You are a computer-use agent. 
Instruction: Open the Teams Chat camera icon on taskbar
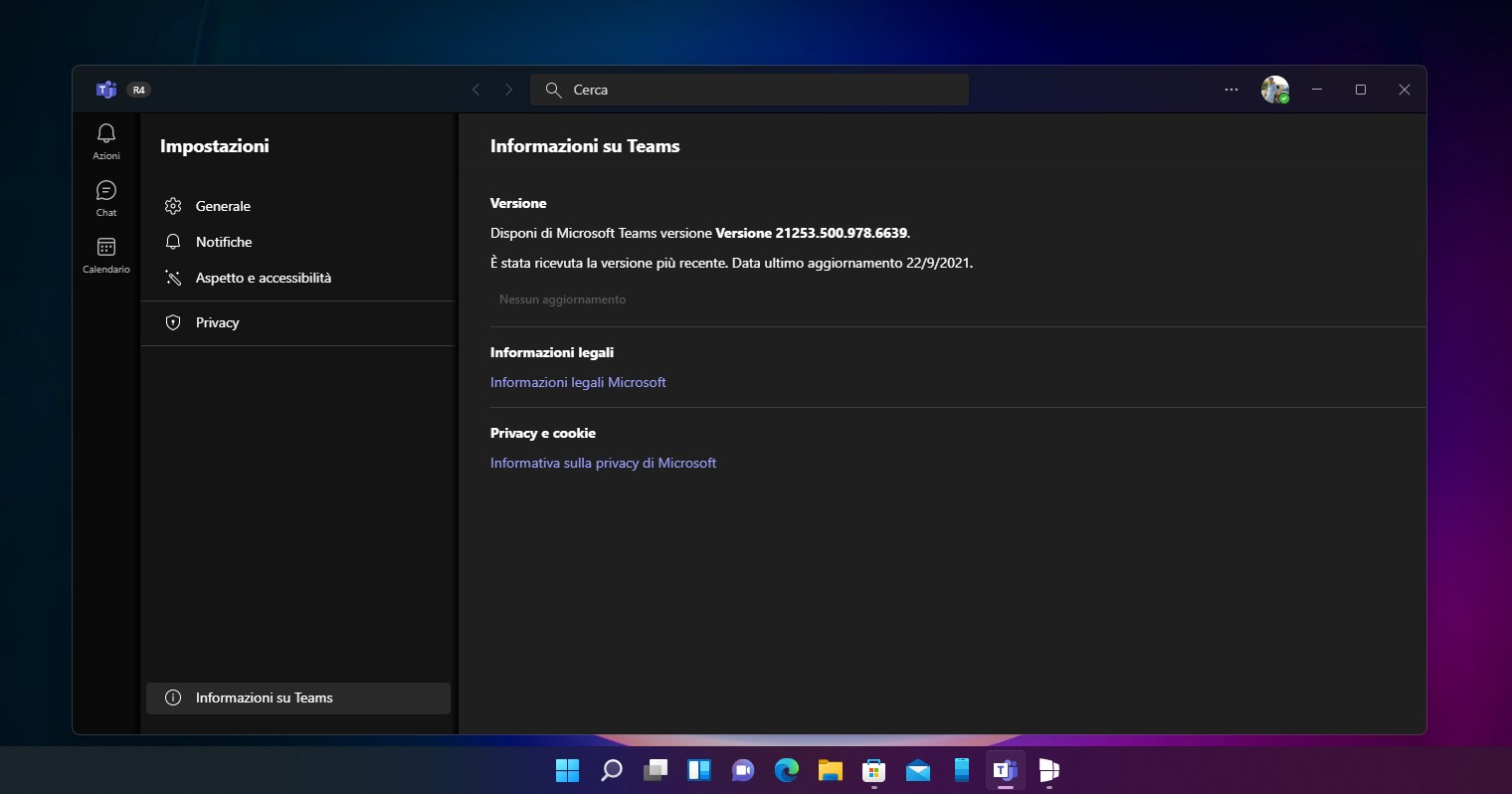coord(743,770)
